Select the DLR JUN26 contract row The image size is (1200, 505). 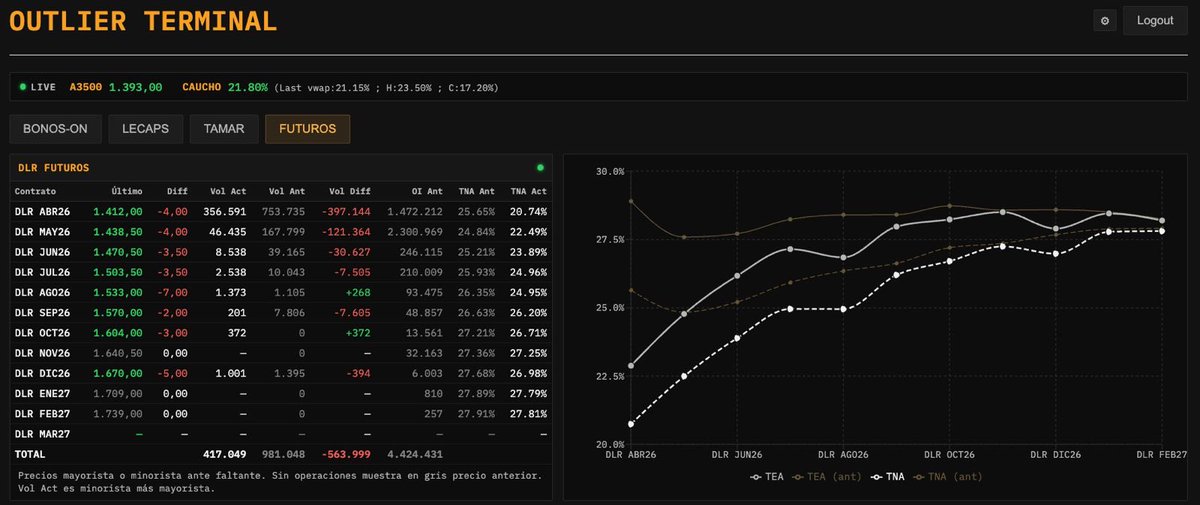pyautogui.click(x=281, y=252)
